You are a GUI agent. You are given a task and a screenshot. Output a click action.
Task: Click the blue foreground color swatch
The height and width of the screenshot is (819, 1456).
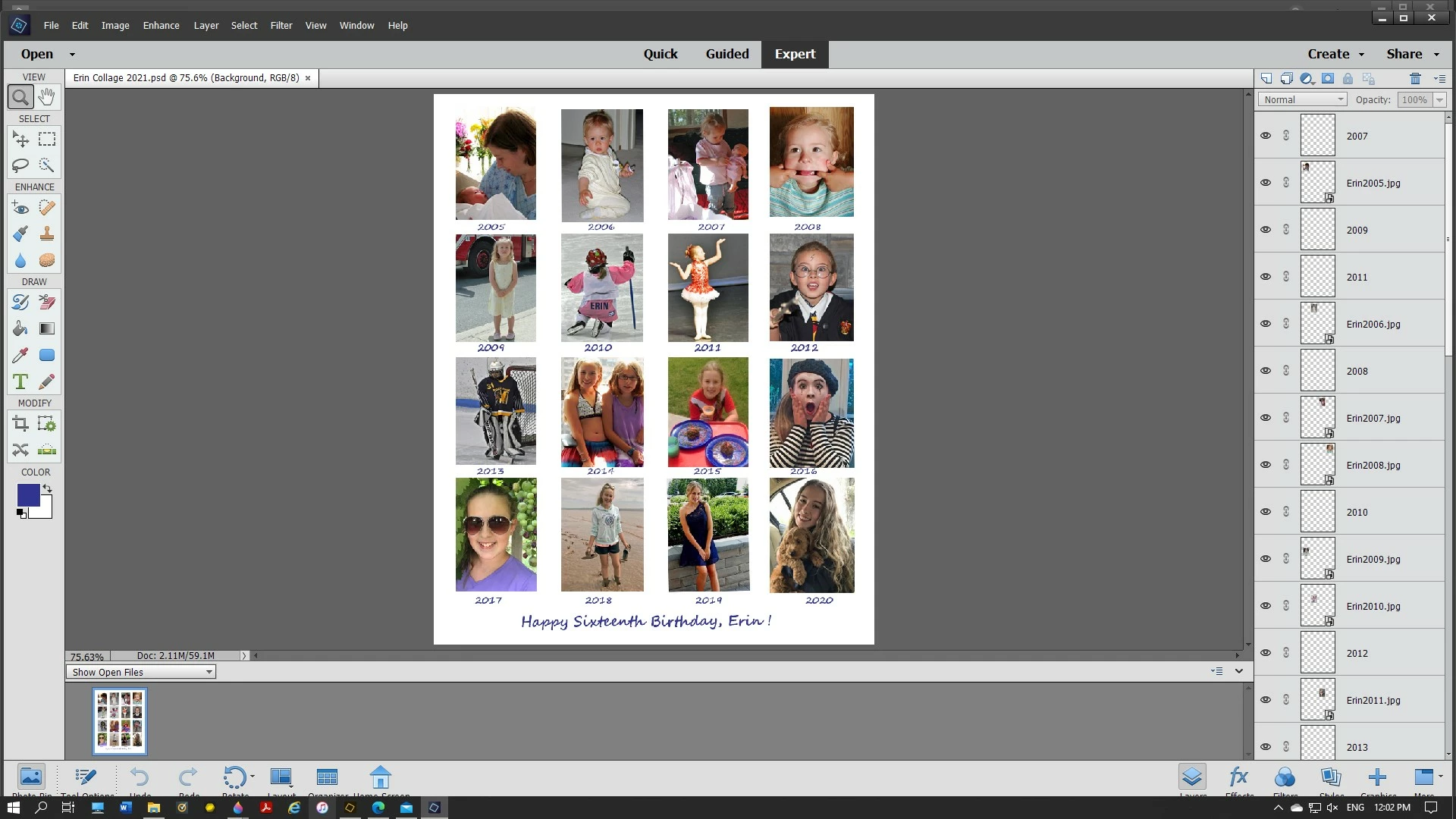click(28, 495)
